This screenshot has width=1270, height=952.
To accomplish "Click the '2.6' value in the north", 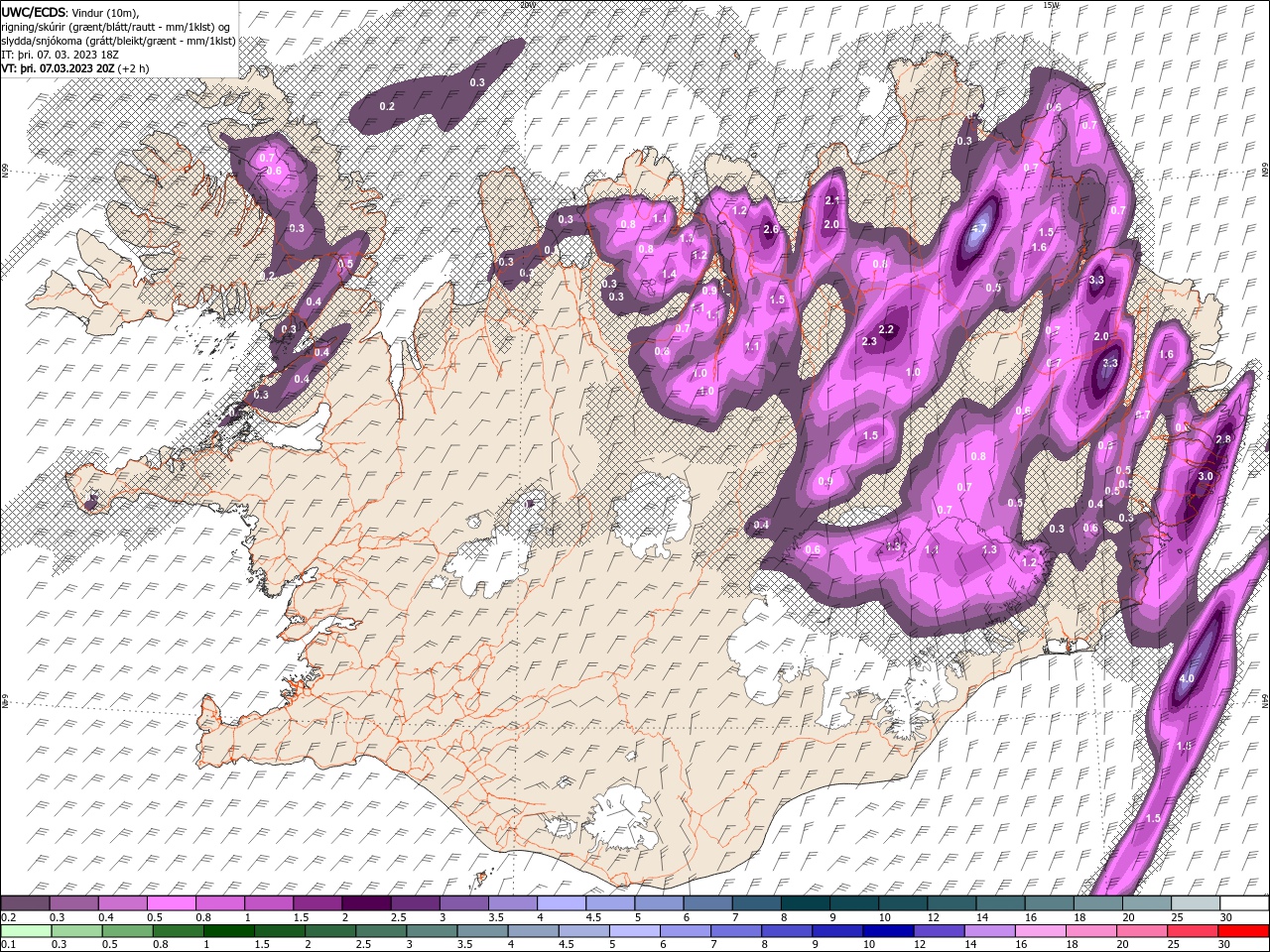I will tap(771, 230).
